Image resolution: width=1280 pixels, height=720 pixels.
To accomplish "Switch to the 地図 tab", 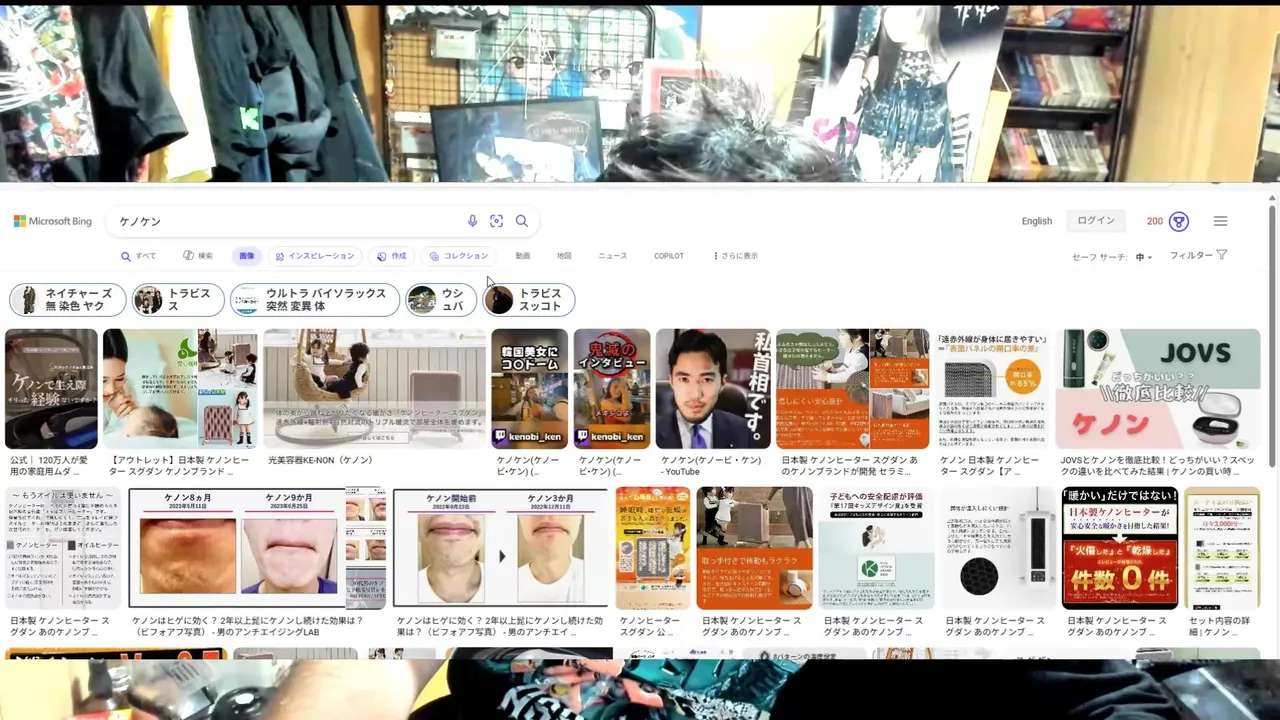I will [564, 256].
